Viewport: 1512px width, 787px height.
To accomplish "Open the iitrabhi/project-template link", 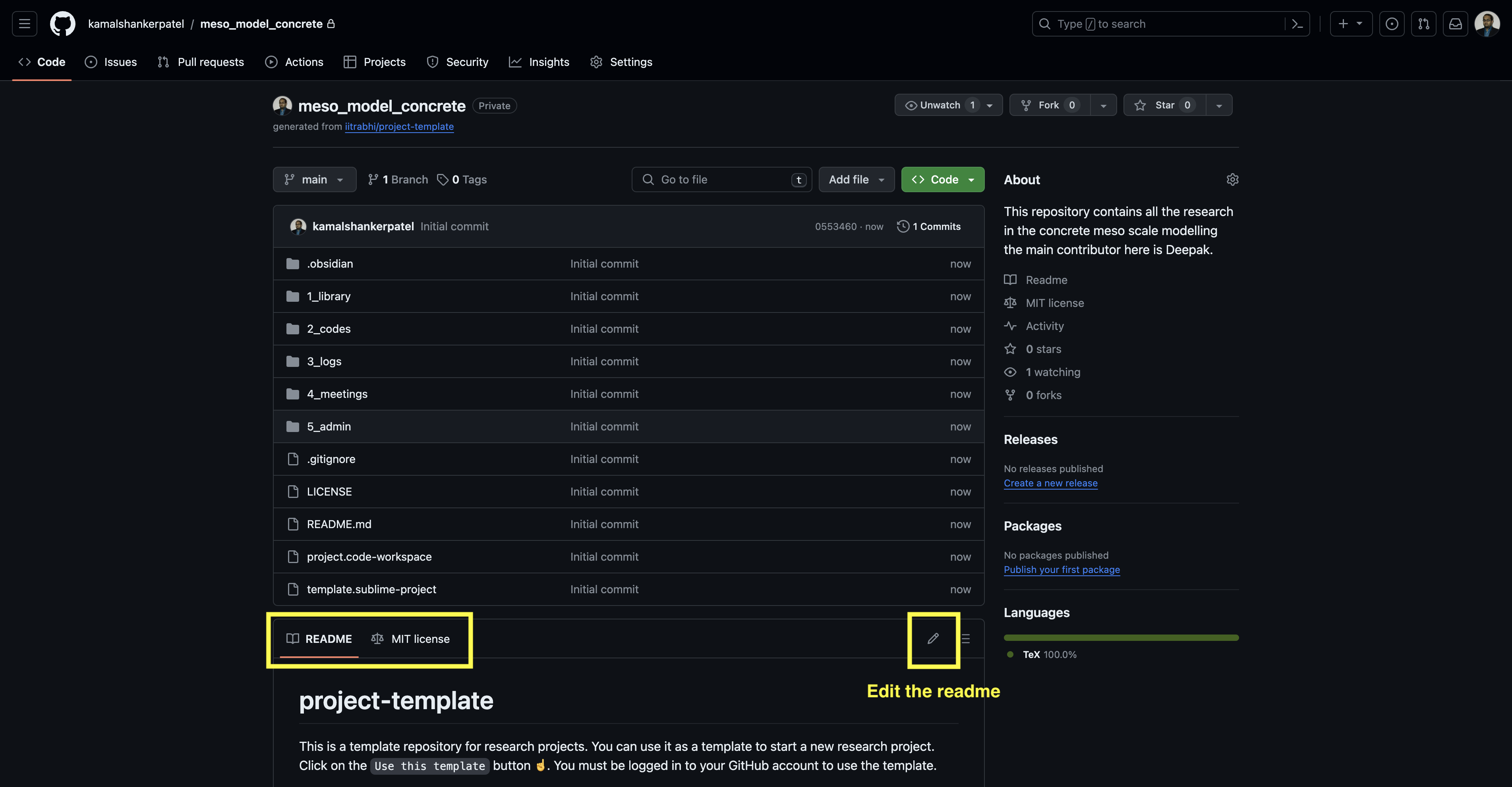I will [x=399, y=127].
